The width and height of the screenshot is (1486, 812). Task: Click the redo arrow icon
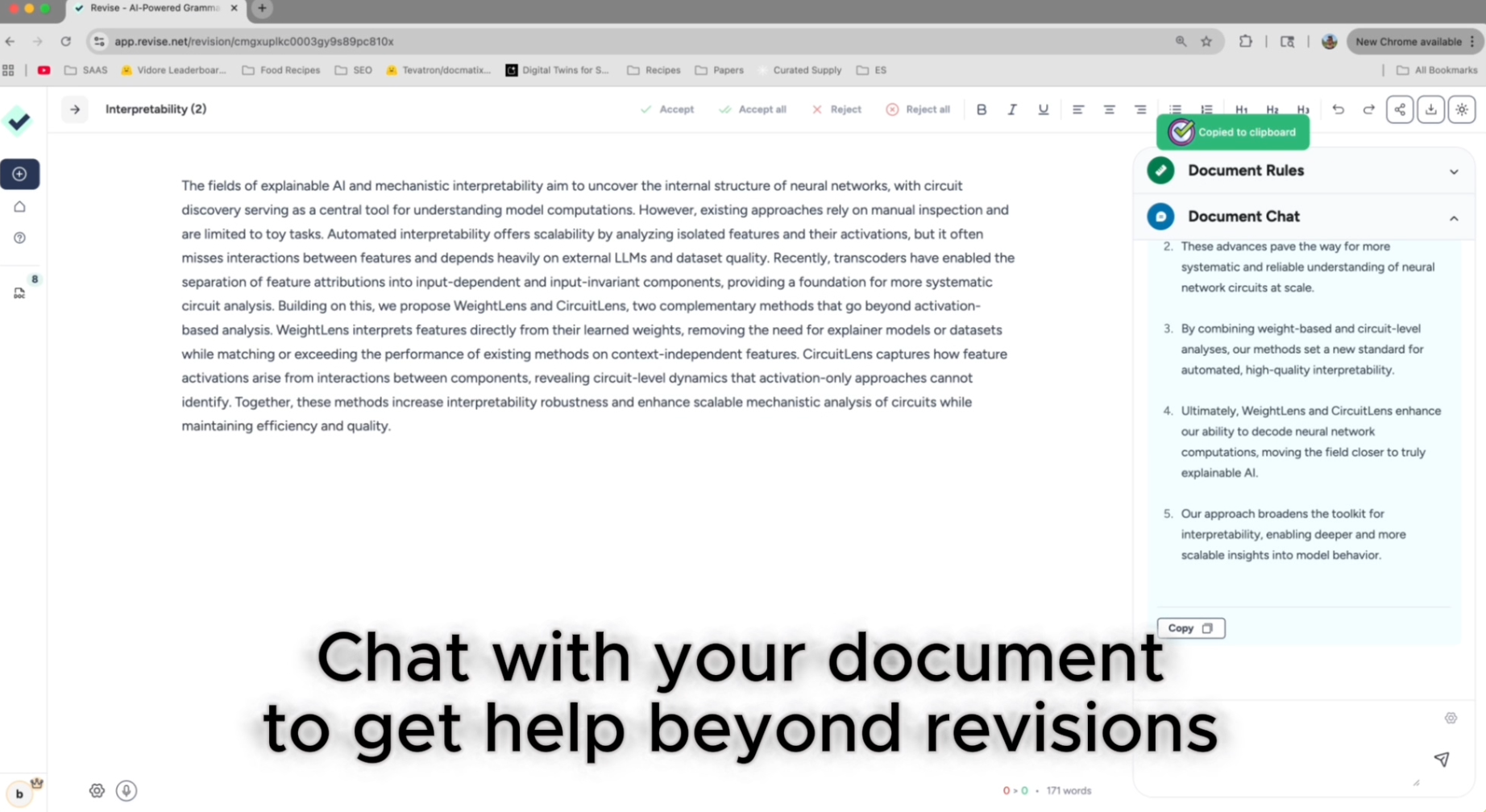(1368, 110)
